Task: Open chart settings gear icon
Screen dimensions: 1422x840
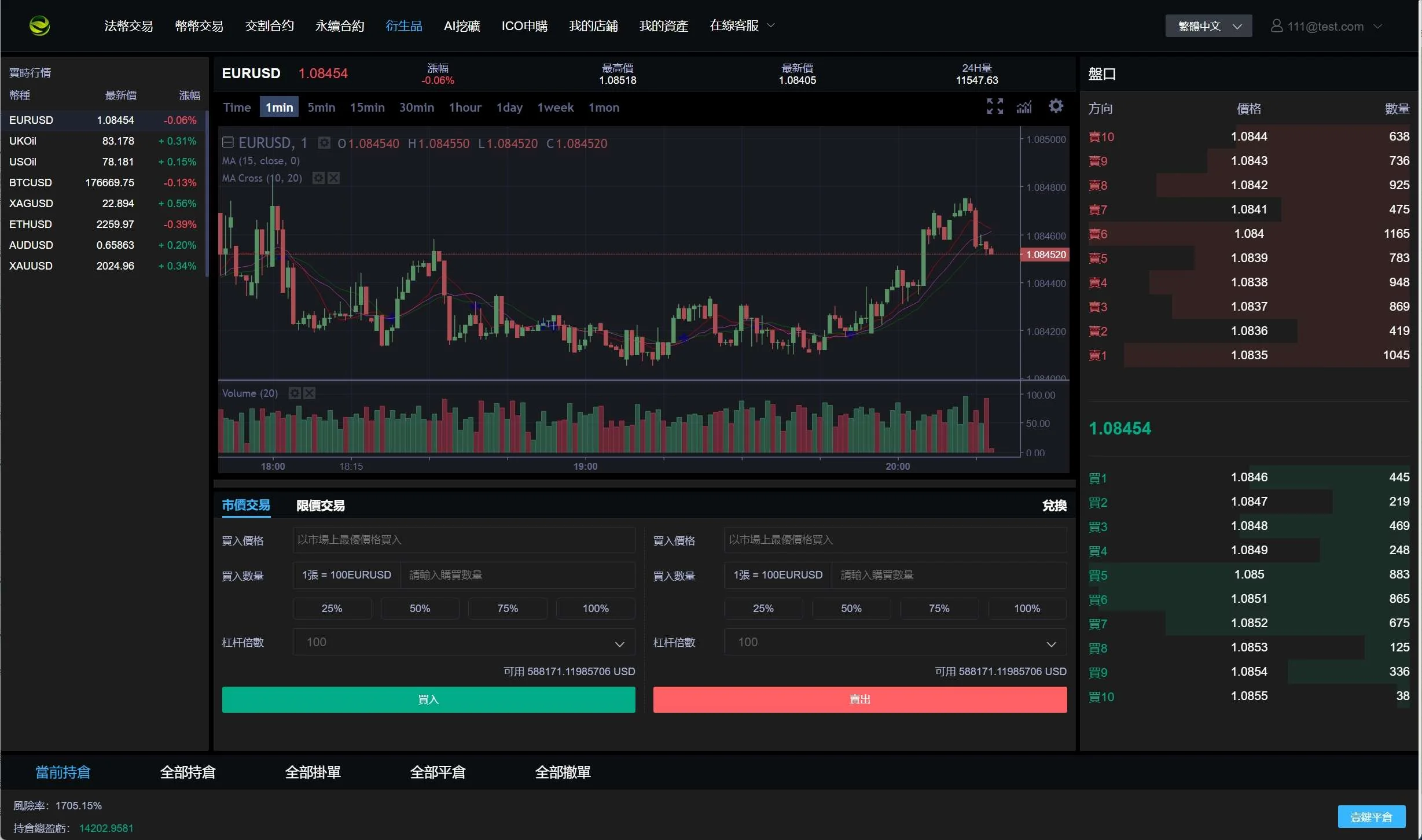Action: (1056, 106)
